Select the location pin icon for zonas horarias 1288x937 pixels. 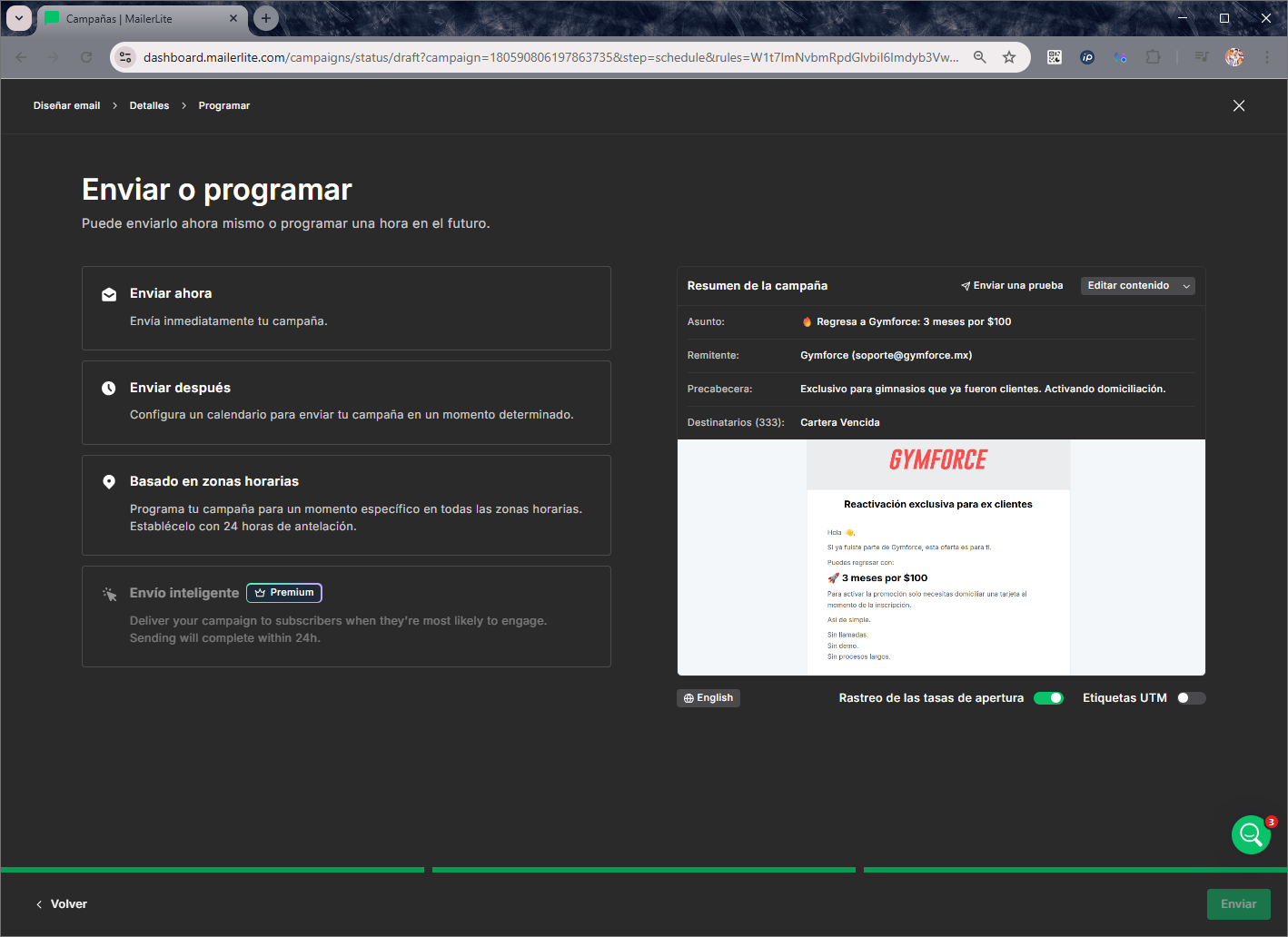coord(109,481)
